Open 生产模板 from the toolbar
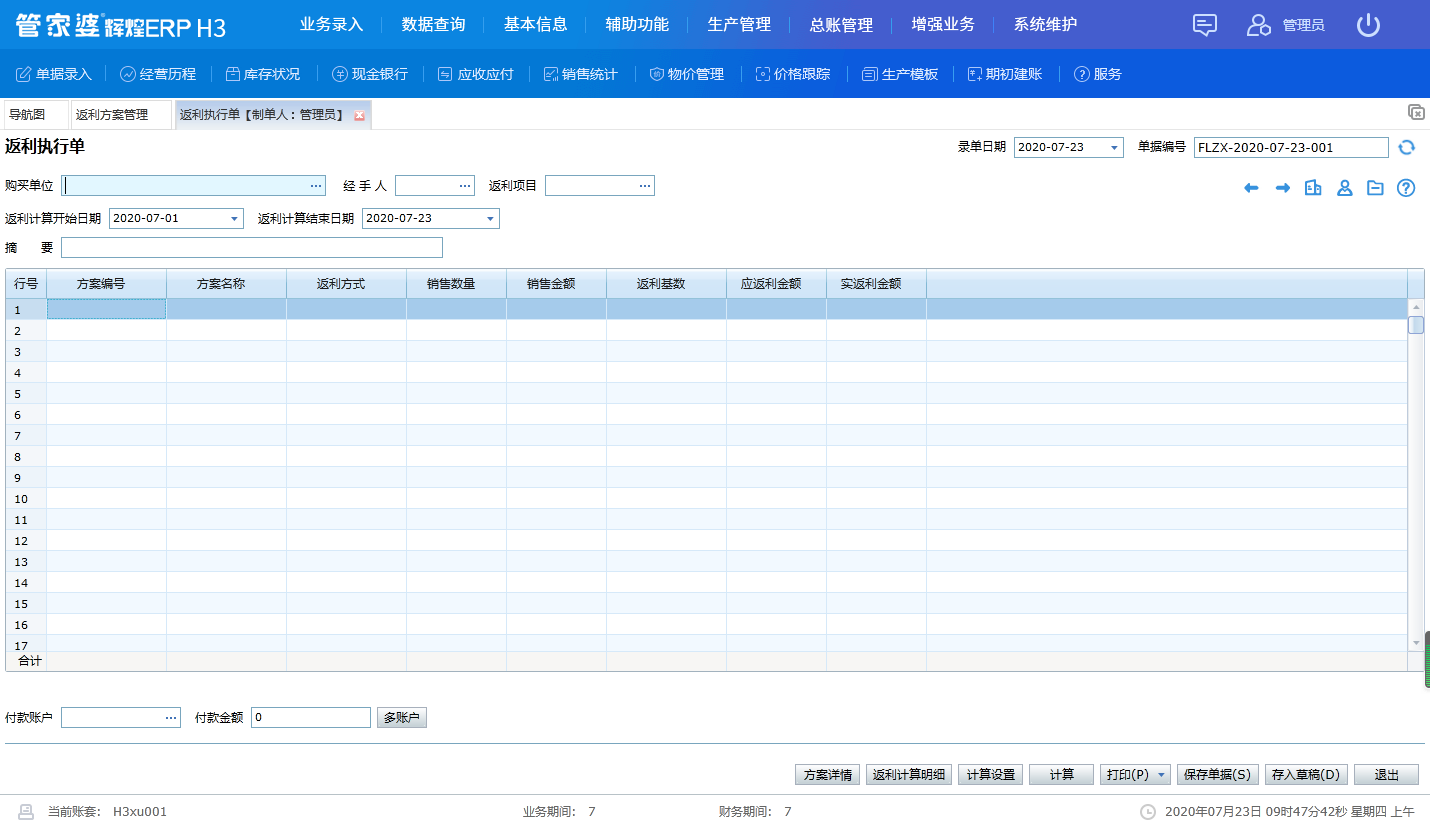 [900, 74]
